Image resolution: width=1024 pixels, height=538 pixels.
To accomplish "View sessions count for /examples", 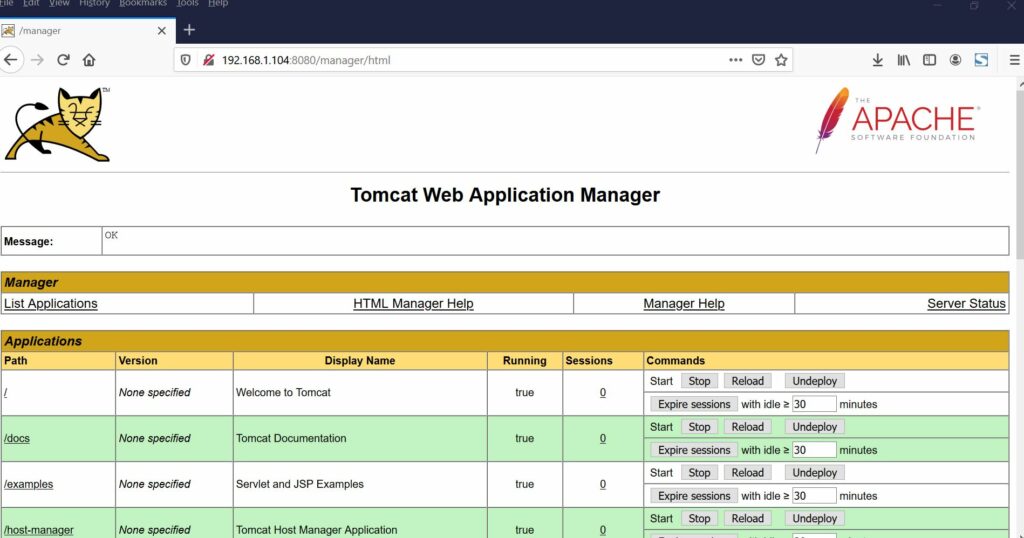I will click(603, 484).
